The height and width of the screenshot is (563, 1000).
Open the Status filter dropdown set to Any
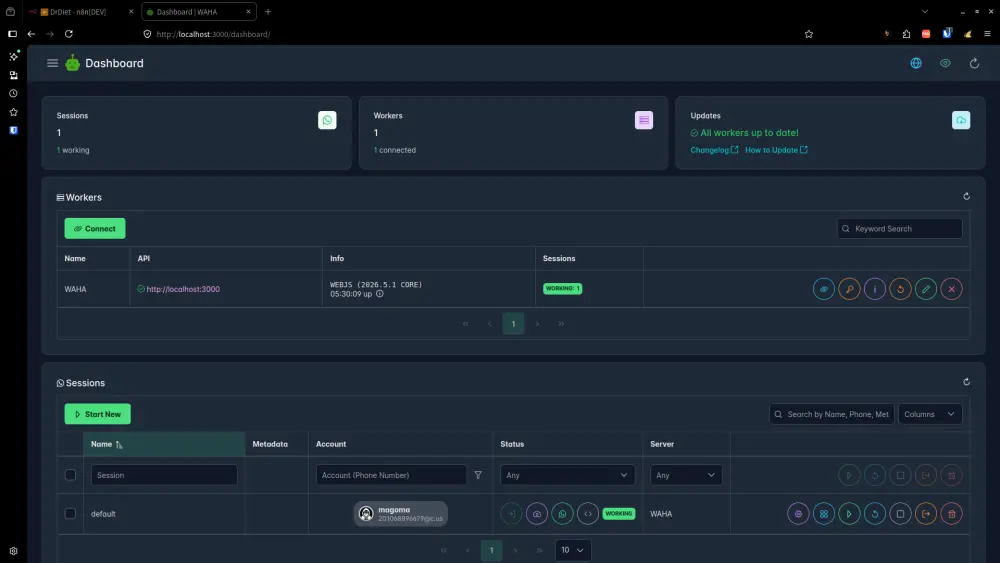(x=567, y=475)
